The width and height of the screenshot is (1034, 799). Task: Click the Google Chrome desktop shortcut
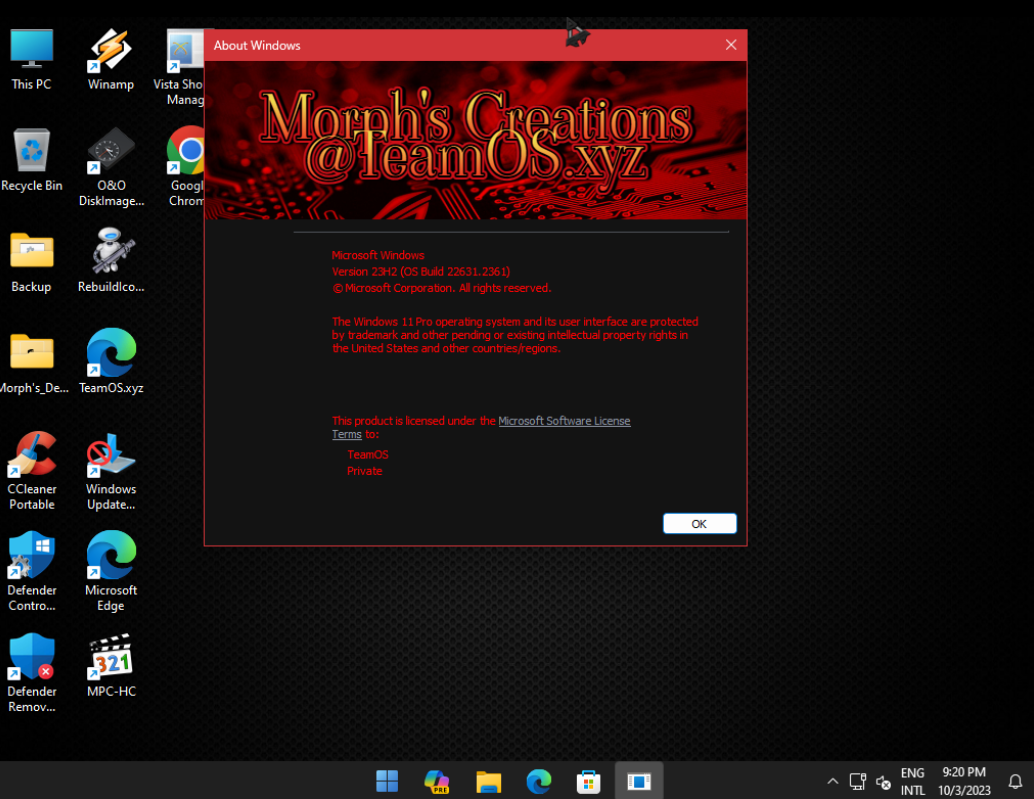point(185,167)
